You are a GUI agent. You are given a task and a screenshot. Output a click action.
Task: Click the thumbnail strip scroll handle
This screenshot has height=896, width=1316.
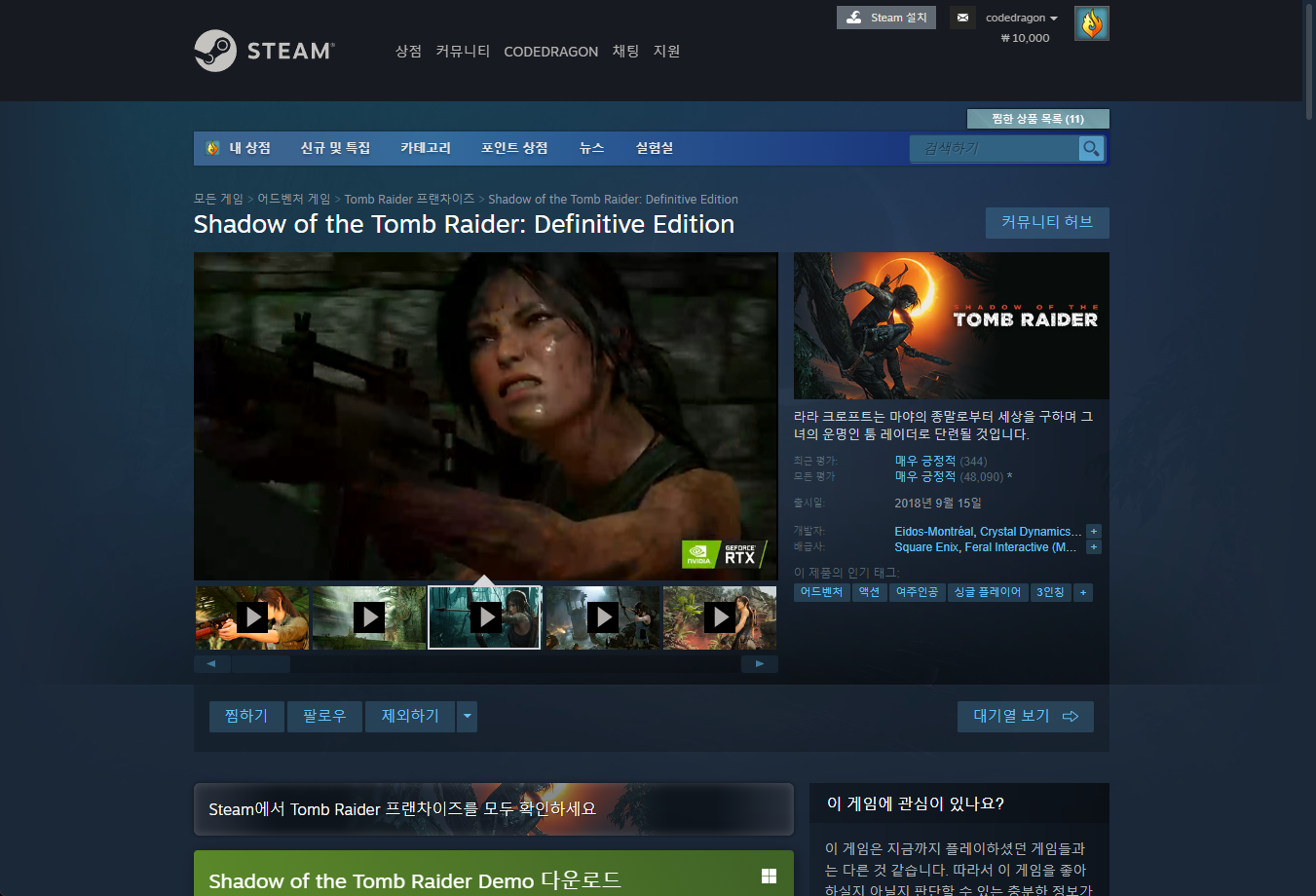pos(261,664)
